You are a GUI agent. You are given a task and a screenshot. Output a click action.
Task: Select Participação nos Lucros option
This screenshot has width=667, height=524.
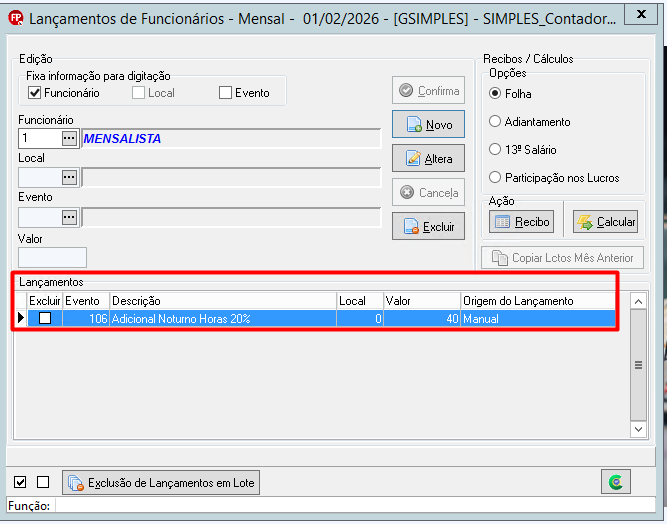[495, 177]
